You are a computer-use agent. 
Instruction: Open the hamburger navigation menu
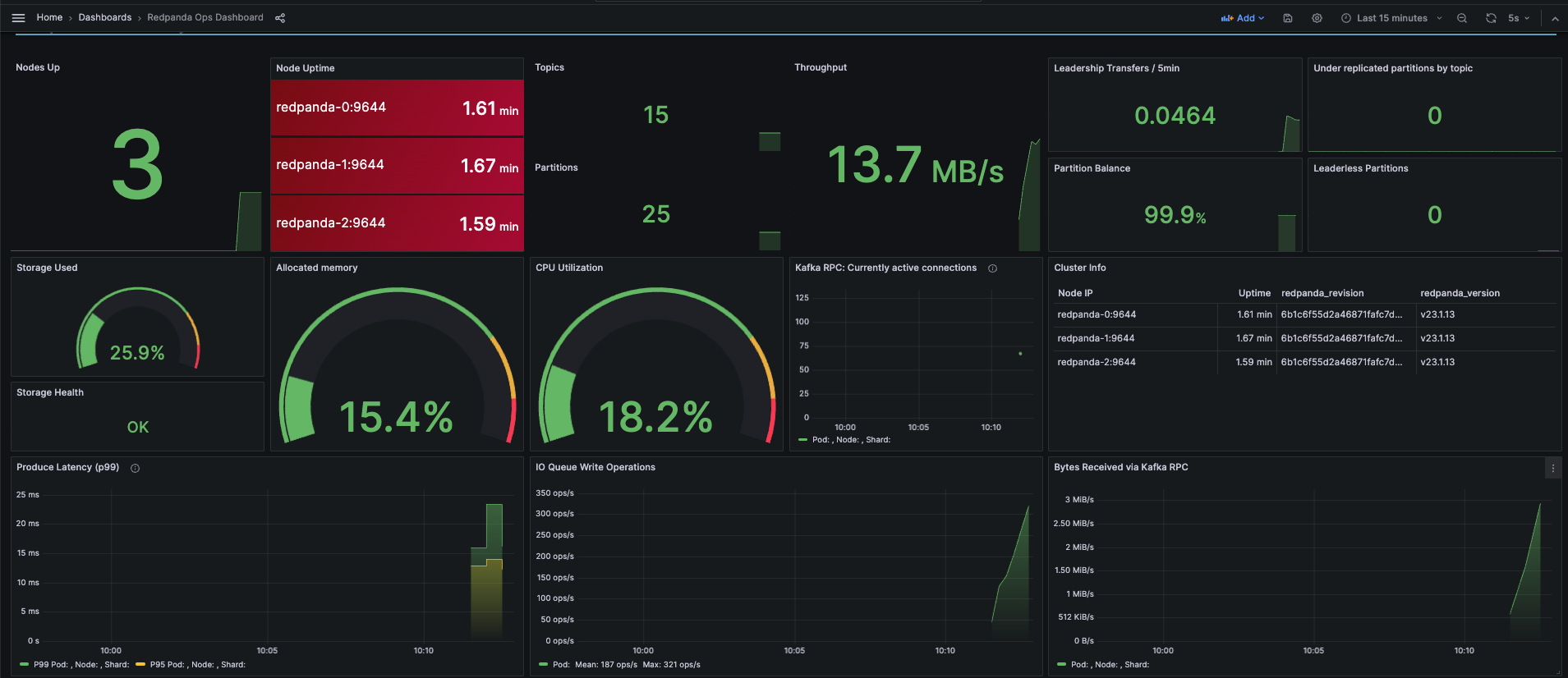[18, 17]
